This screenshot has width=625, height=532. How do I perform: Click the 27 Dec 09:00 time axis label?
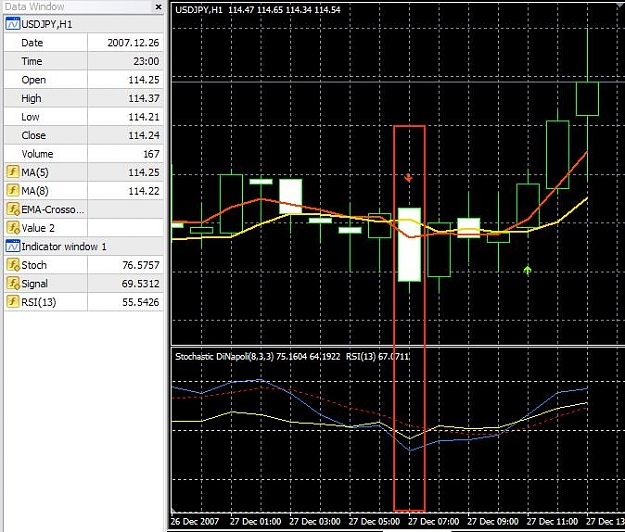point(493,521)
